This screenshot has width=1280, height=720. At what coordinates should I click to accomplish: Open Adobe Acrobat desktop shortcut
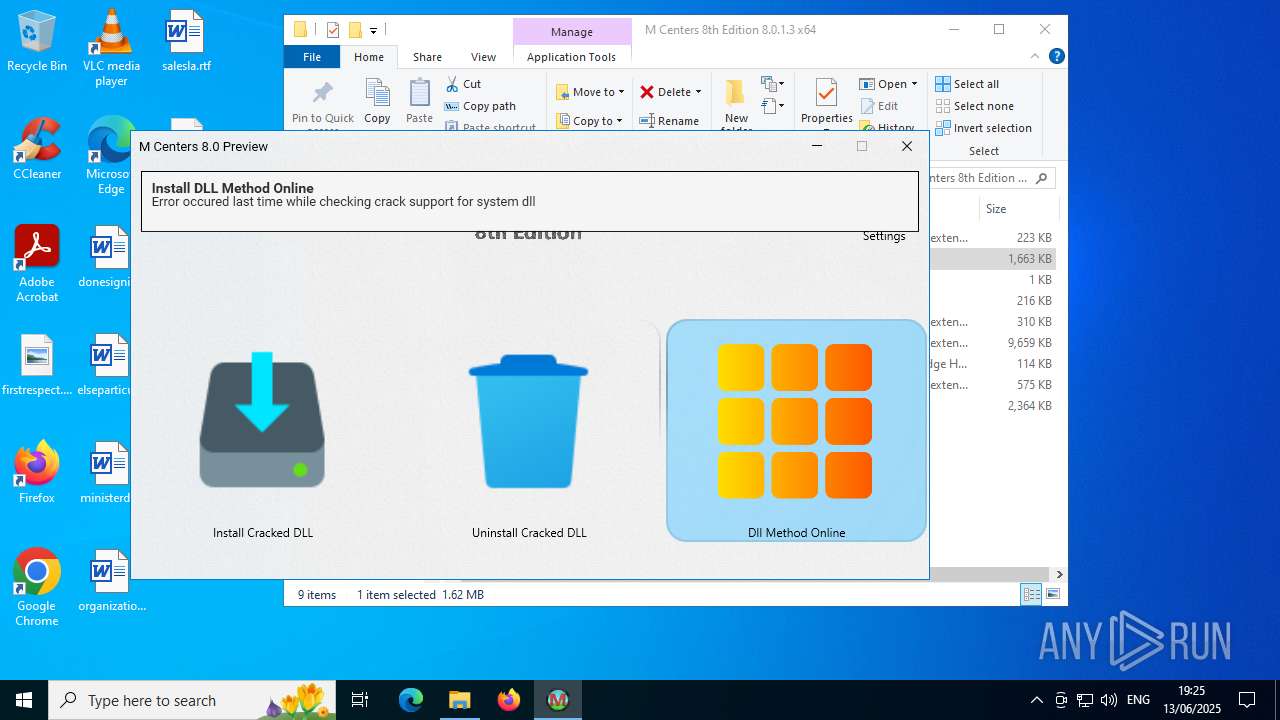click(37, 264)
